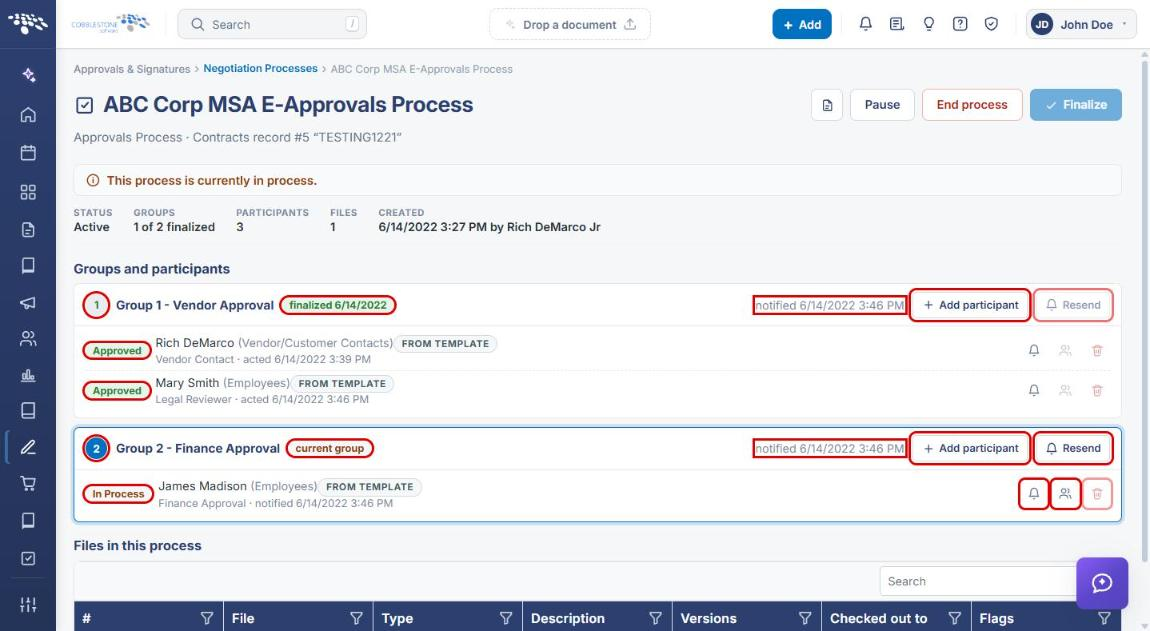The image size is (1150, 631).
Task: Click End process button
Action: [972, 105]
